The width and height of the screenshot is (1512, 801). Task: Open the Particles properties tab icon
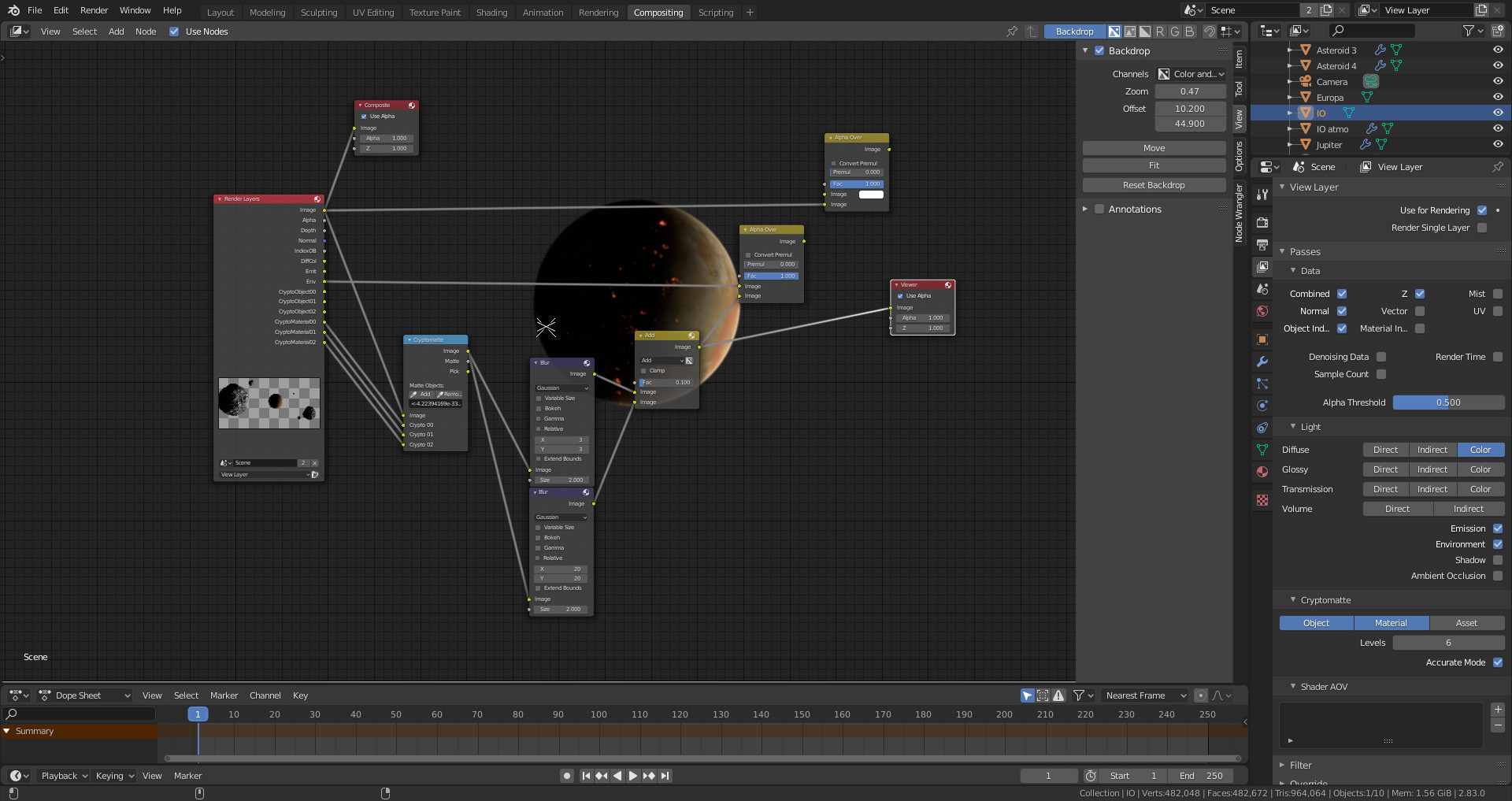click(1262, 384)
